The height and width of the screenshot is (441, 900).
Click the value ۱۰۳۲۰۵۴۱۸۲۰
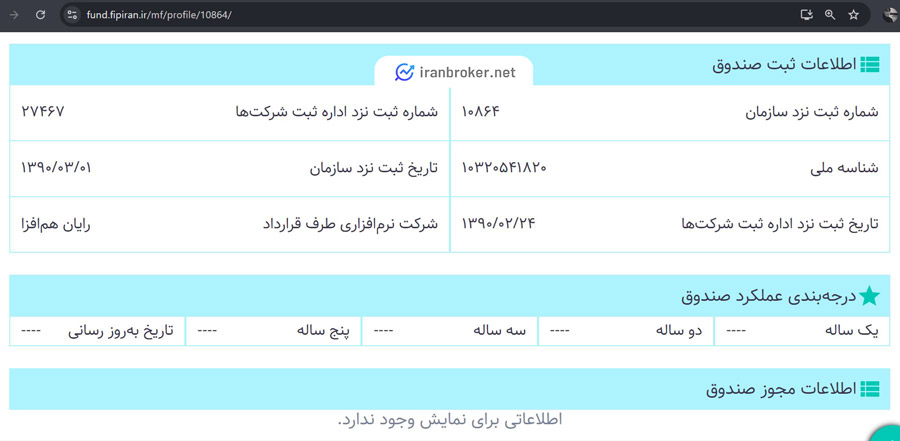504,168
